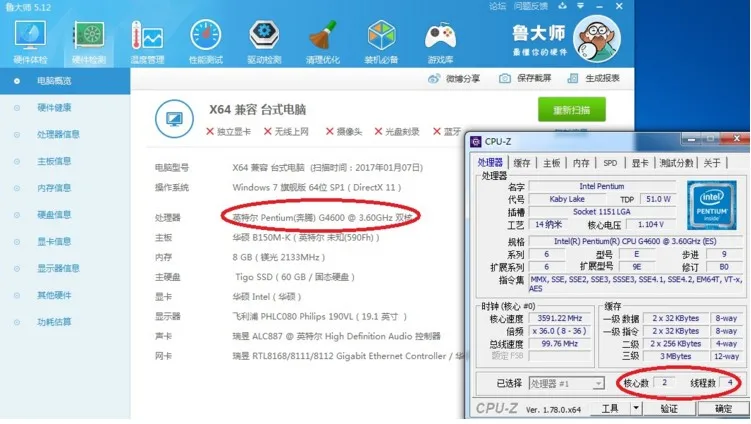Click the title bar dropdown menu arrow
The image size is (751, 424).
580,6
